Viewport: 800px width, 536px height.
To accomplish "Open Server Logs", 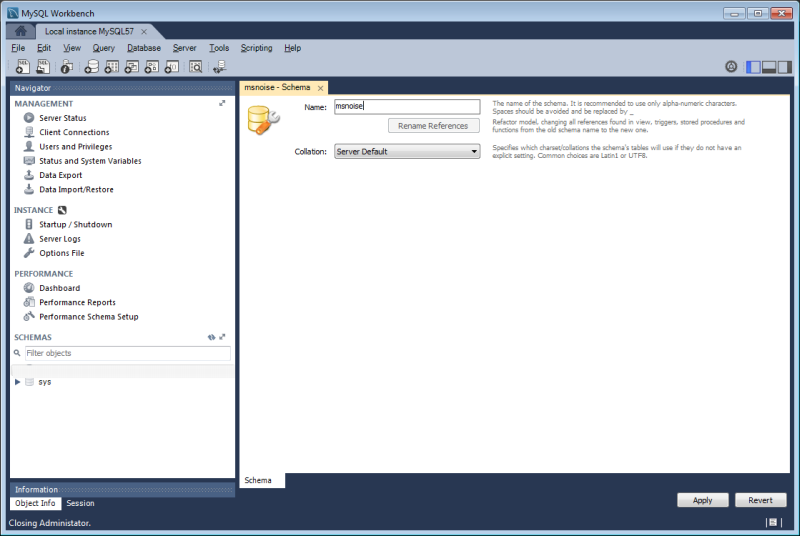I will (x=60, y=239).
